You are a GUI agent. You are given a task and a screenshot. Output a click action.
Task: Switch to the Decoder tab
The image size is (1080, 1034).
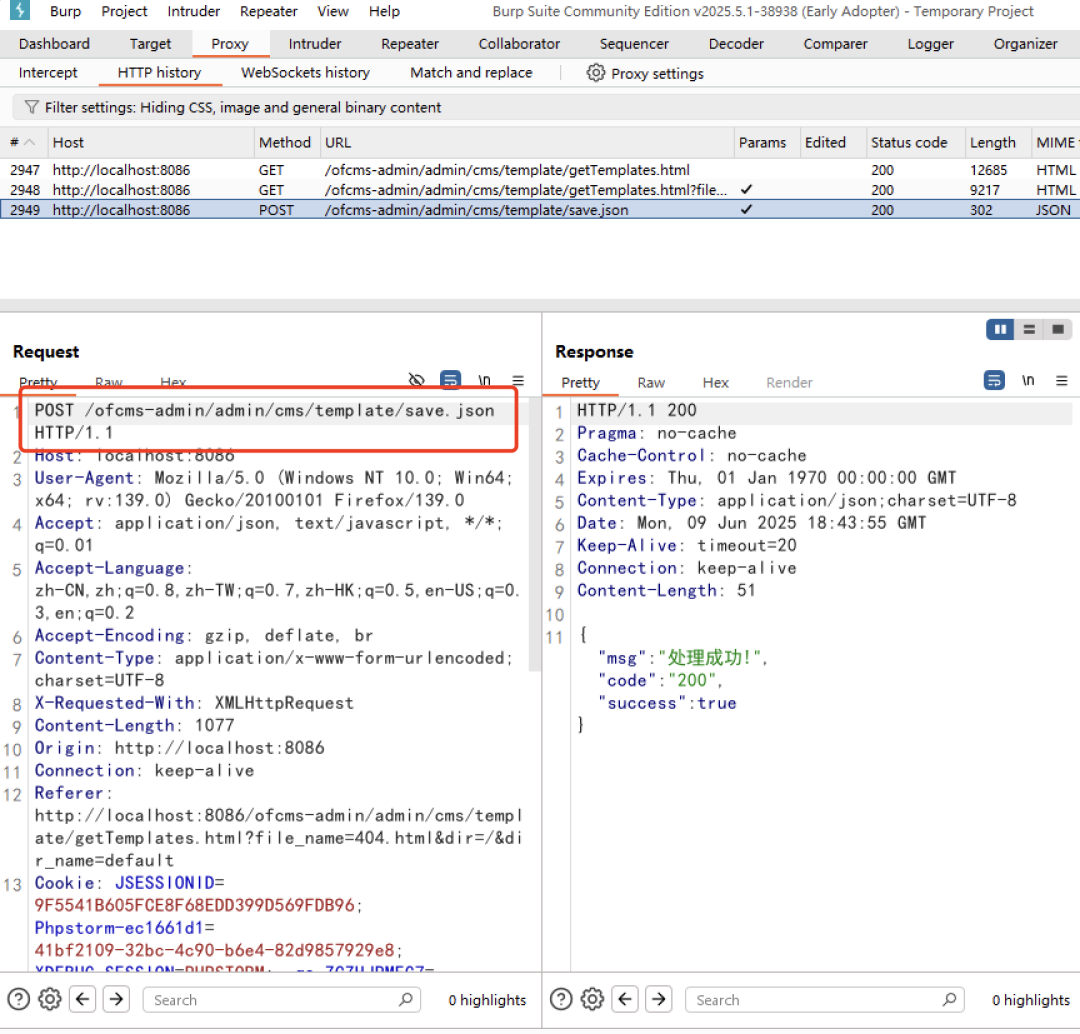pos(736,43)
